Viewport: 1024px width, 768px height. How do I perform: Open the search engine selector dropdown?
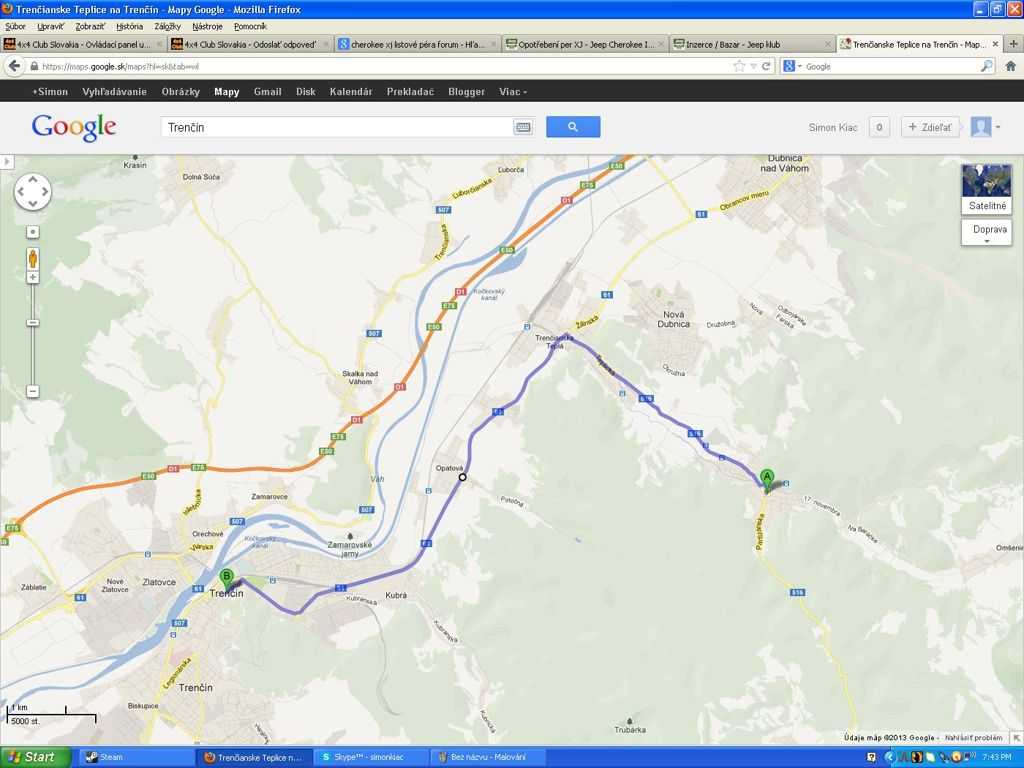pyautogui.click(x=791, y=66)
